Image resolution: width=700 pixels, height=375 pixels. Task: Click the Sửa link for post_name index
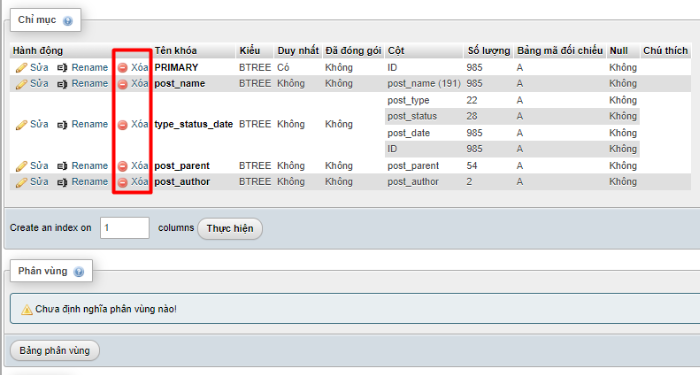[x=39, y=83]
